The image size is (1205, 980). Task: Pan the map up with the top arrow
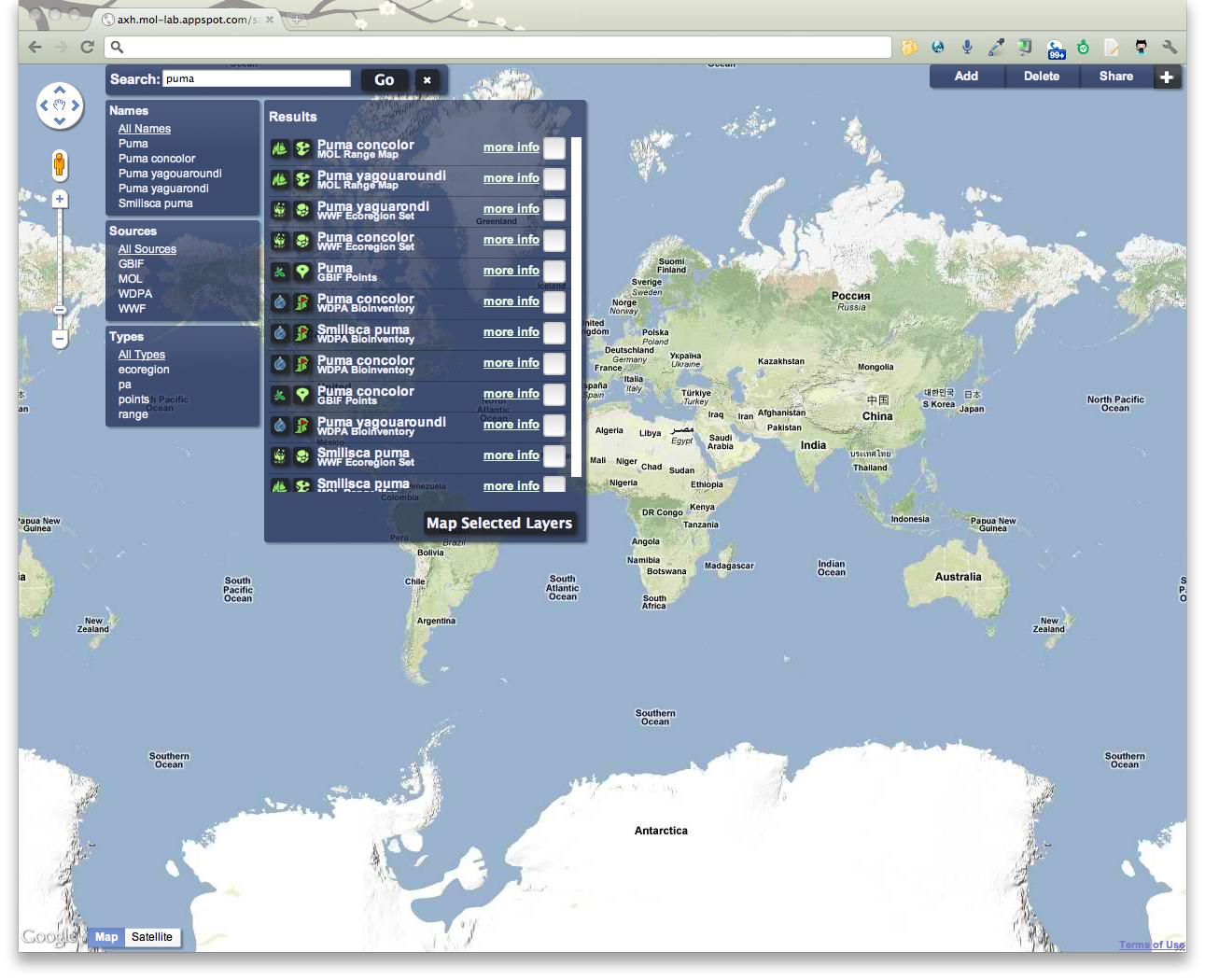(60, 91)
